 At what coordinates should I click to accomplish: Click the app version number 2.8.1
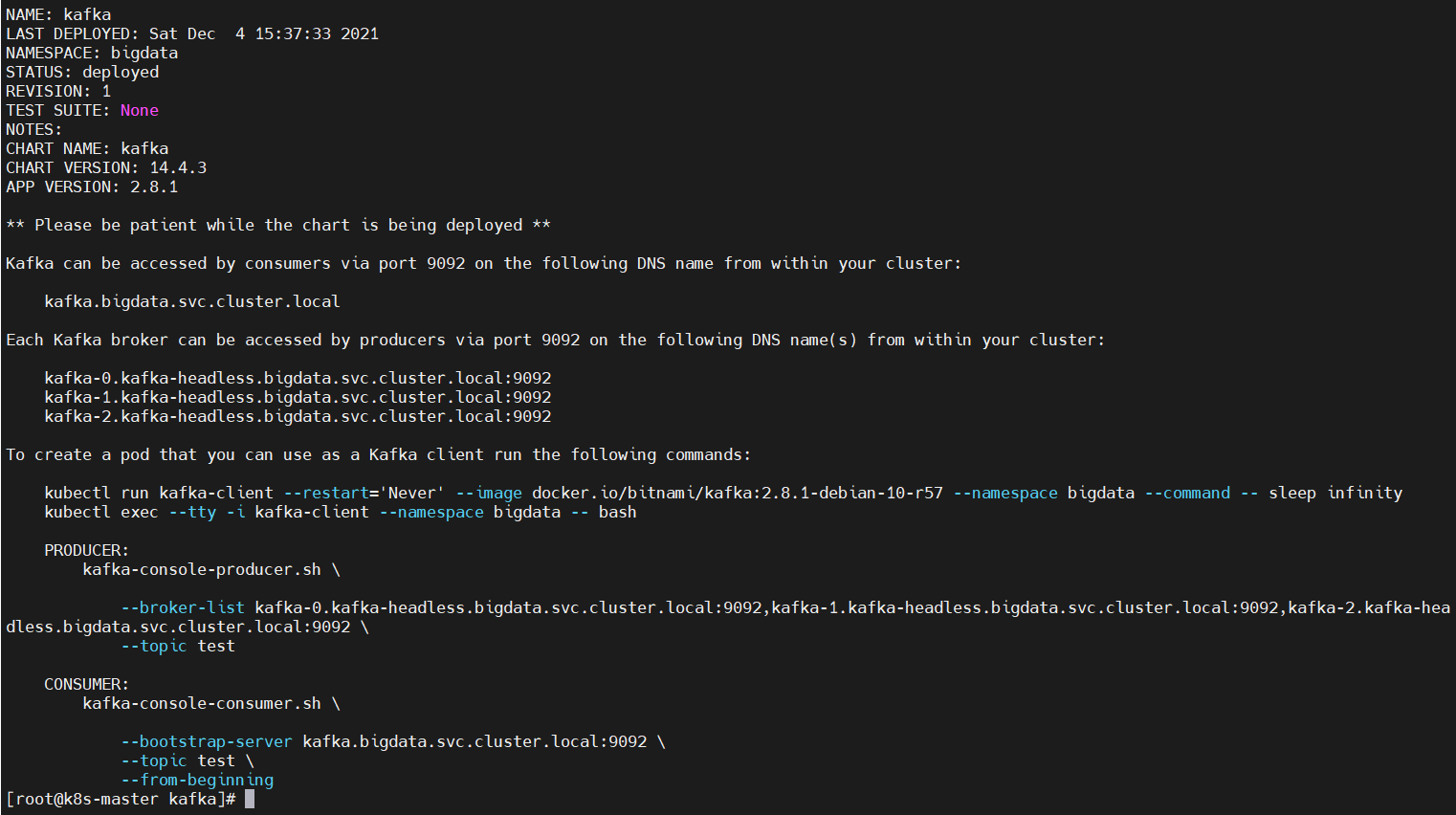(154, 187)
